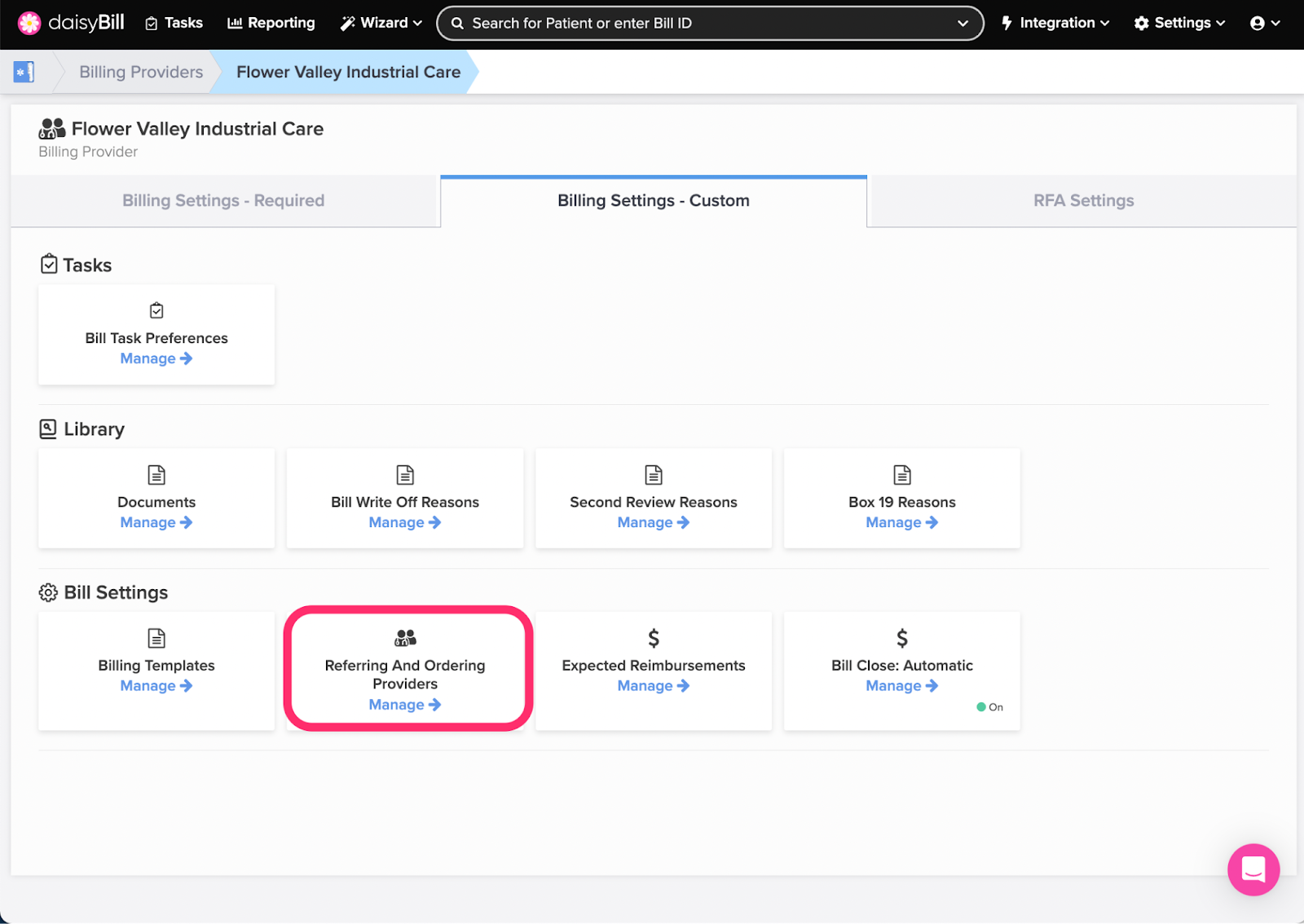Manage Bill Close: Automatic setting

(902, 686)
